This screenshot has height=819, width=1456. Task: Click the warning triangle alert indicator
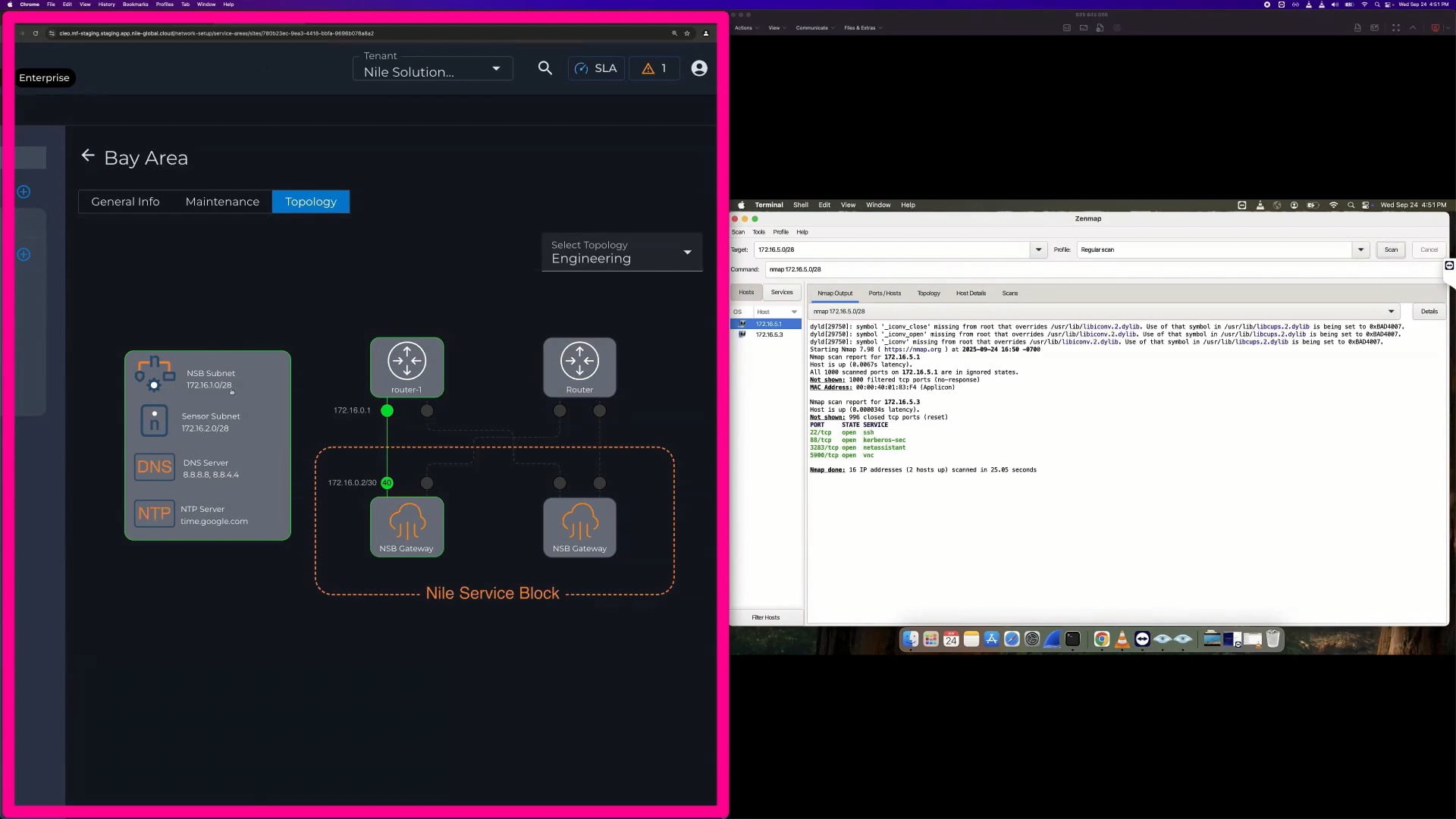point(648,68)
